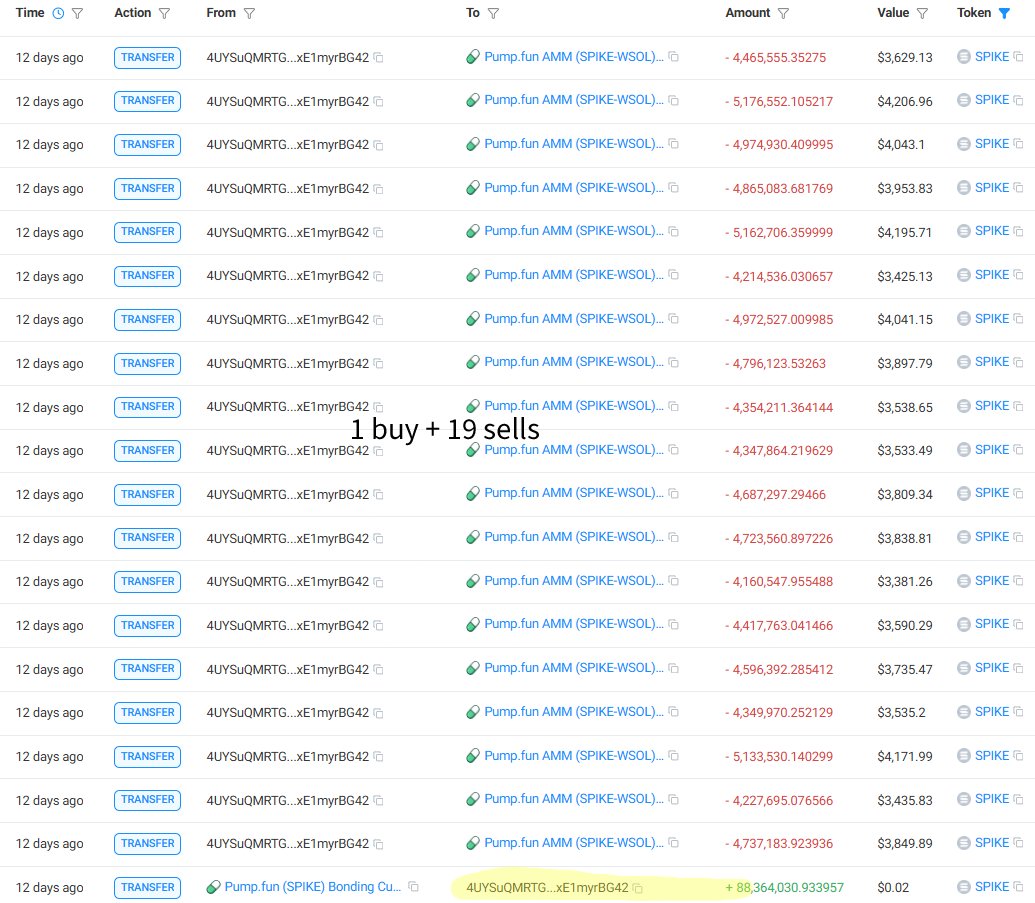
Task: Select value $3,381.26
Action: 904,582
